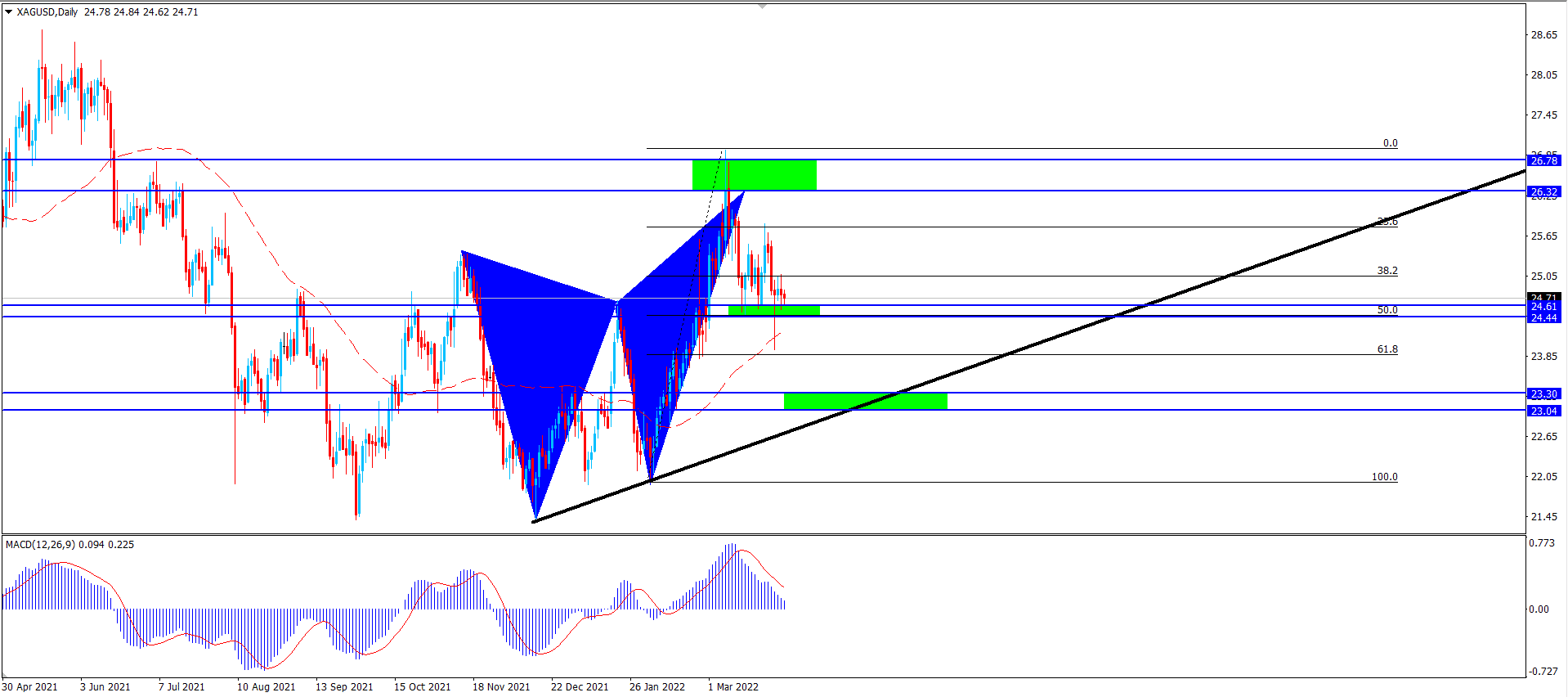The image size is (1568, 697).
Task: Select the 26.32 blue price label
Action: [x=1543, y=192]
